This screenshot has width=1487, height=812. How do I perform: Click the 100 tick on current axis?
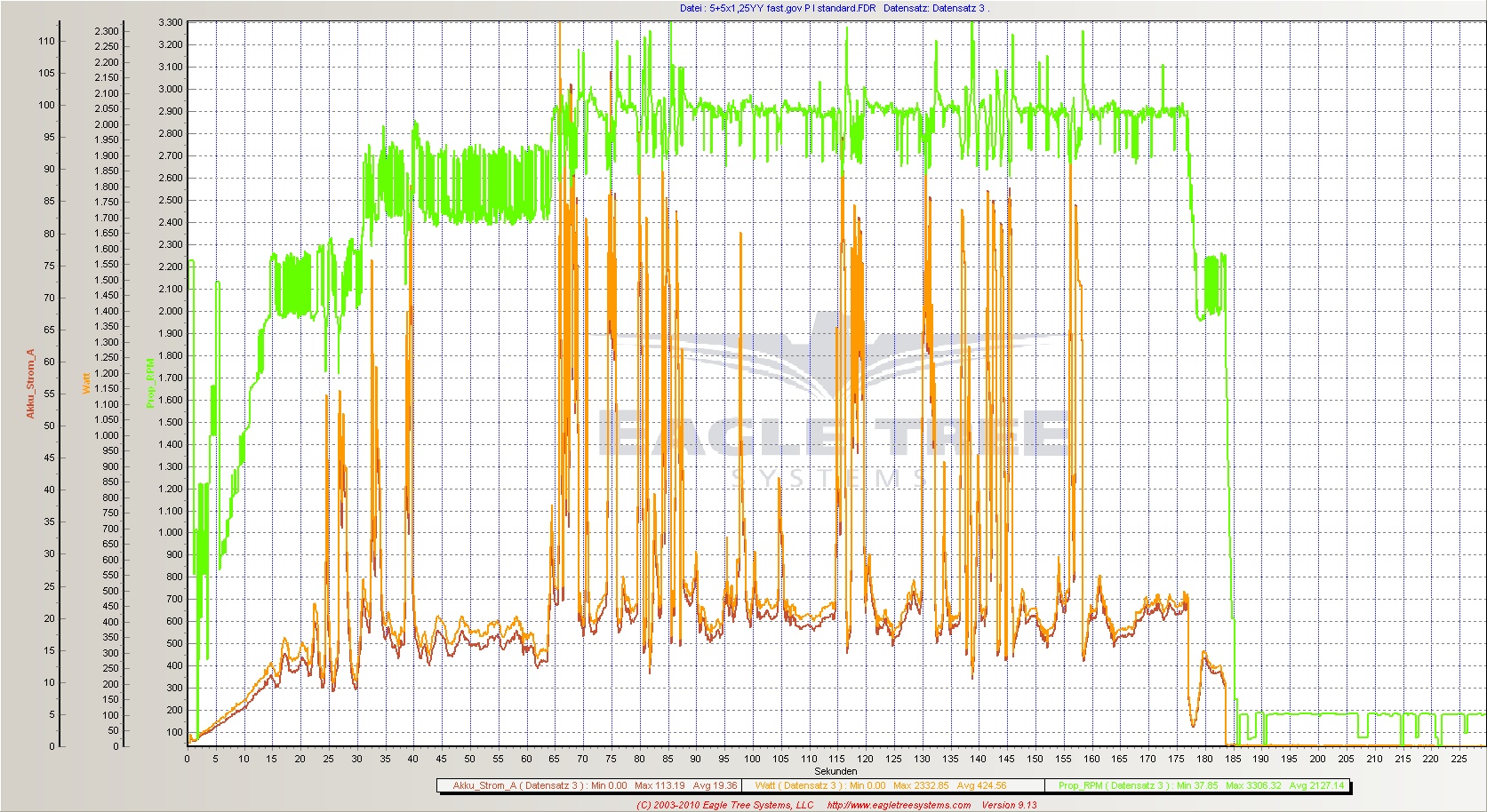[x=46, y=105]
